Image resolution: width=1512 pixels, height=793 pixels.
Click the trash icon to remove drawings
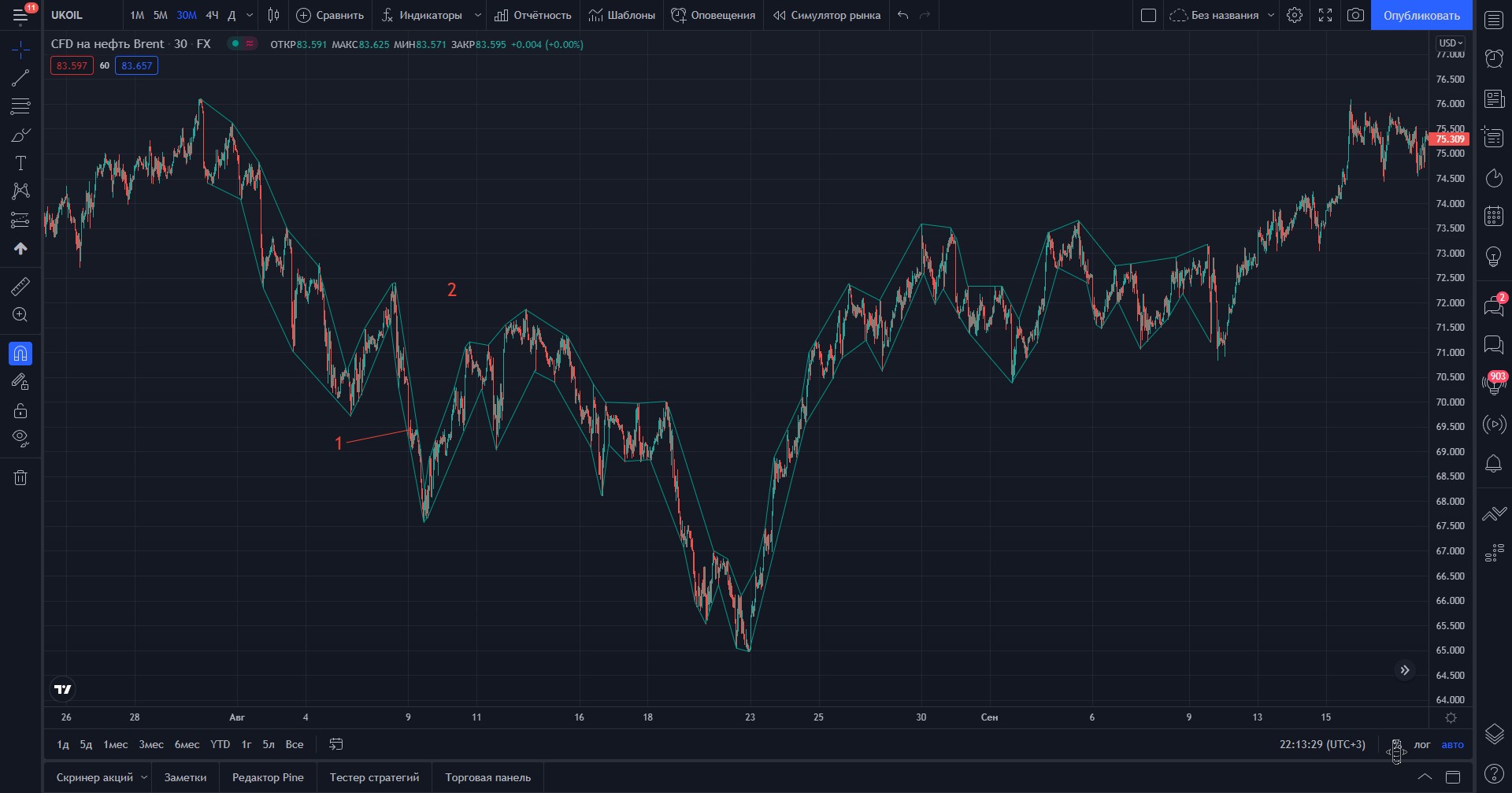[20, 477]
